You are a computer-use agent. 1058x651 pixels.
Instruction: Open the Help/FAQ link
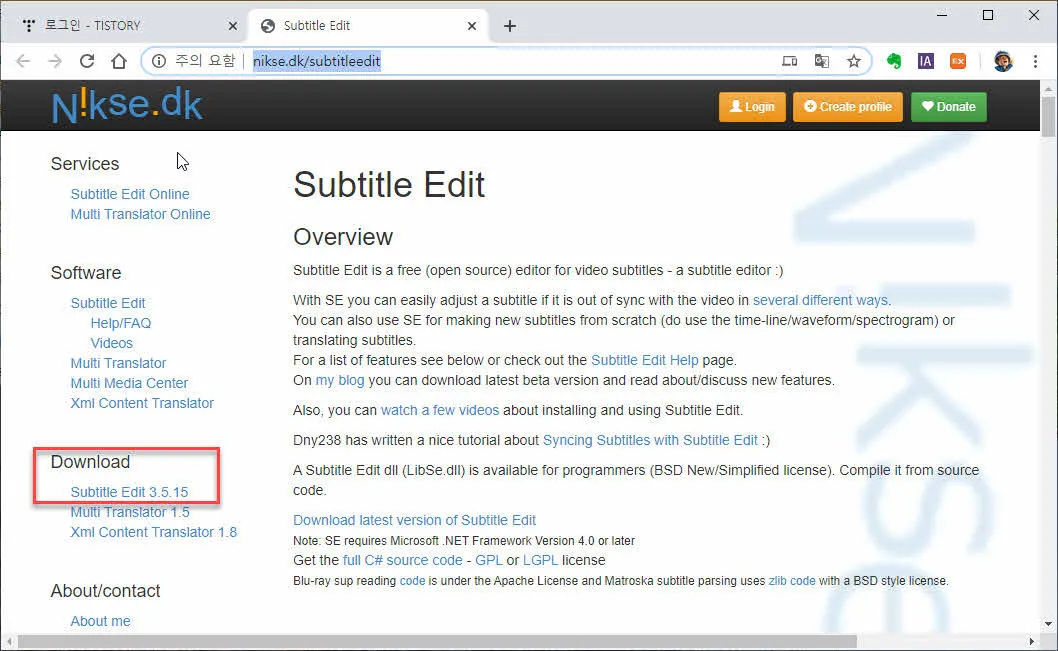121,323
